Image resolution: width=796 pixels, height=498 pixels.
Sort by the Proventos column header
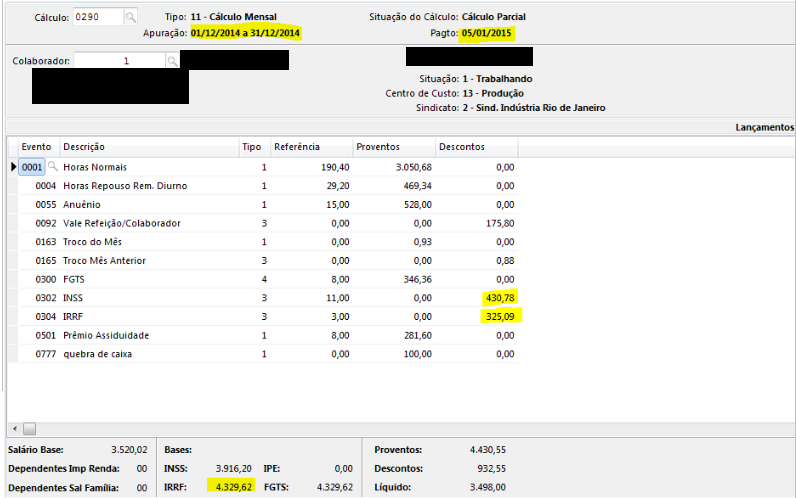click(393, 147)
